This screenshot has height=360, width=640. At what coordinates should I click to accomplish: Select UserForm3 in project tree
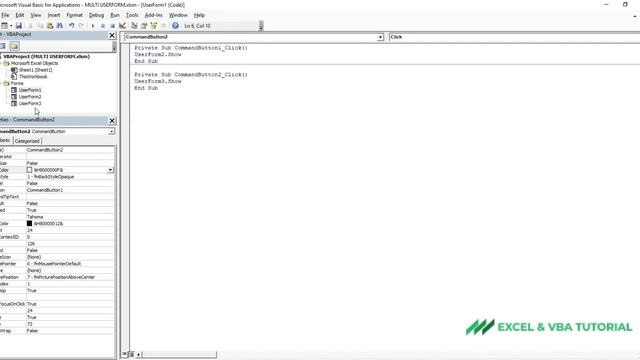pyautogui.click(x=30, y=103)
